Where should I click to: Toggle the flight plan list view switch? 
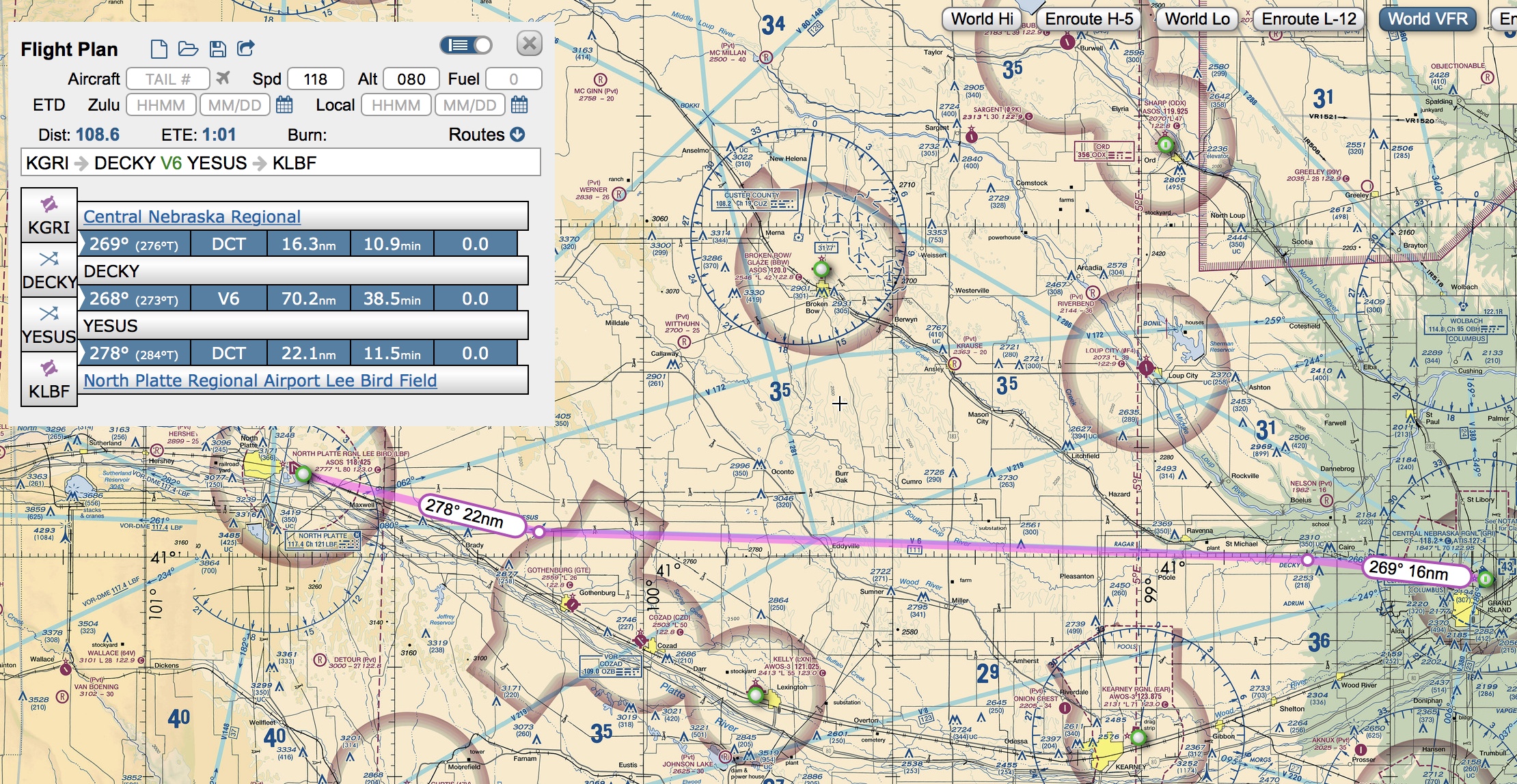[x=466, y=45]
